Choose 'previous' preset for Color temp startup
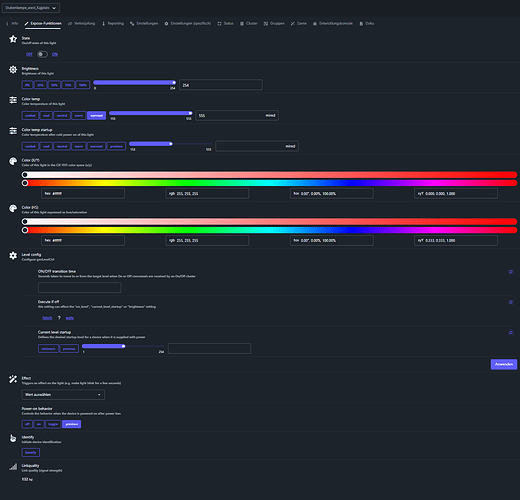The width and height of the screenshot is (520, 500). 116,146
